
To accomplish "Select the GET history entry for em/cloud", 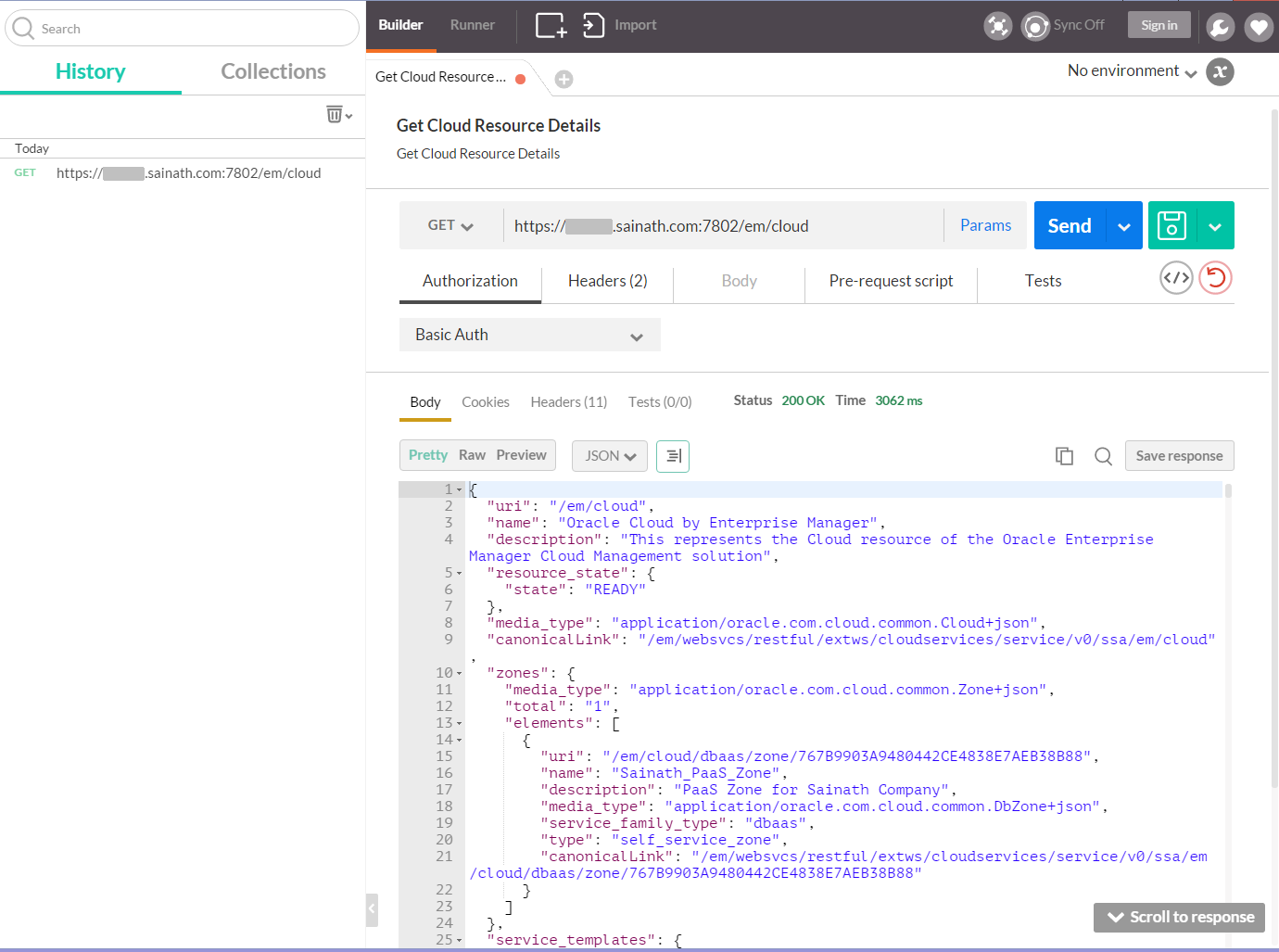I will (182, 173).
